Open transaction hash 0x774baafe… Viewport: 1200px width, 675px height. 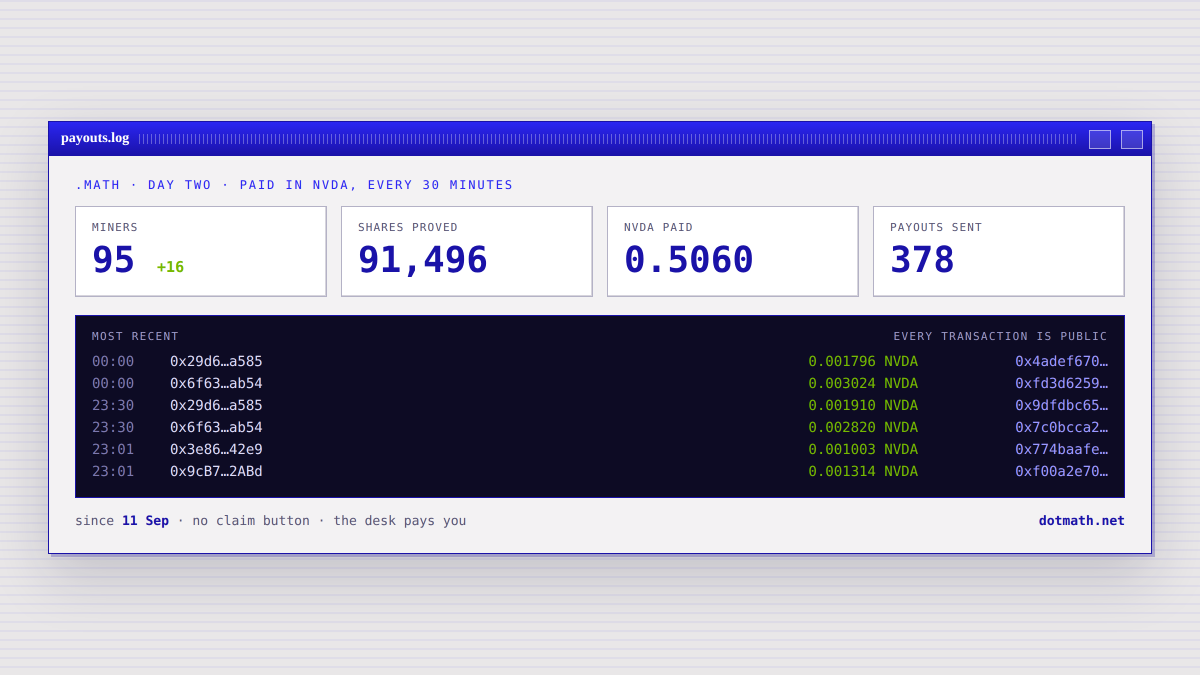(1061, 449)
